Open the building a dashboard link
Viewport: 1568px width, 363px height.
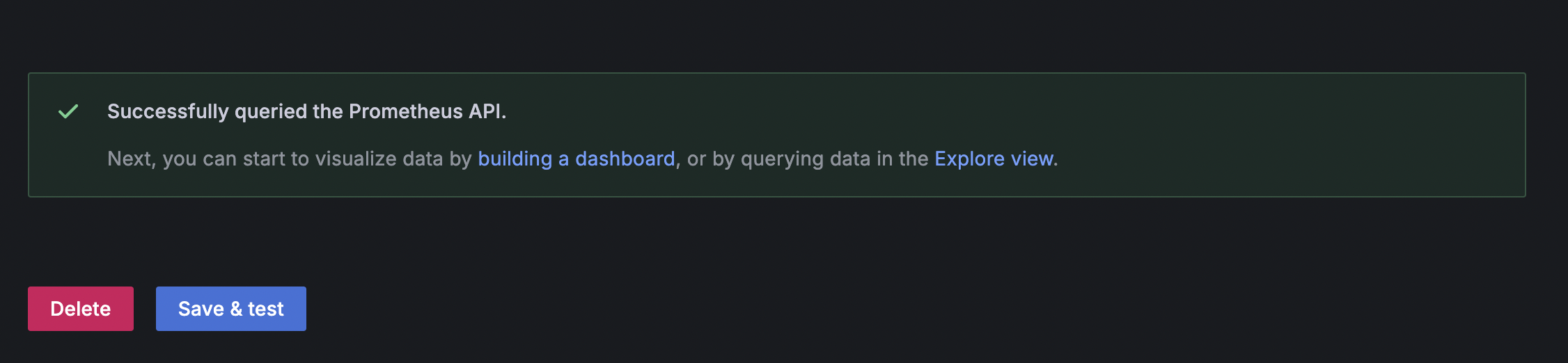coord(577,159)
